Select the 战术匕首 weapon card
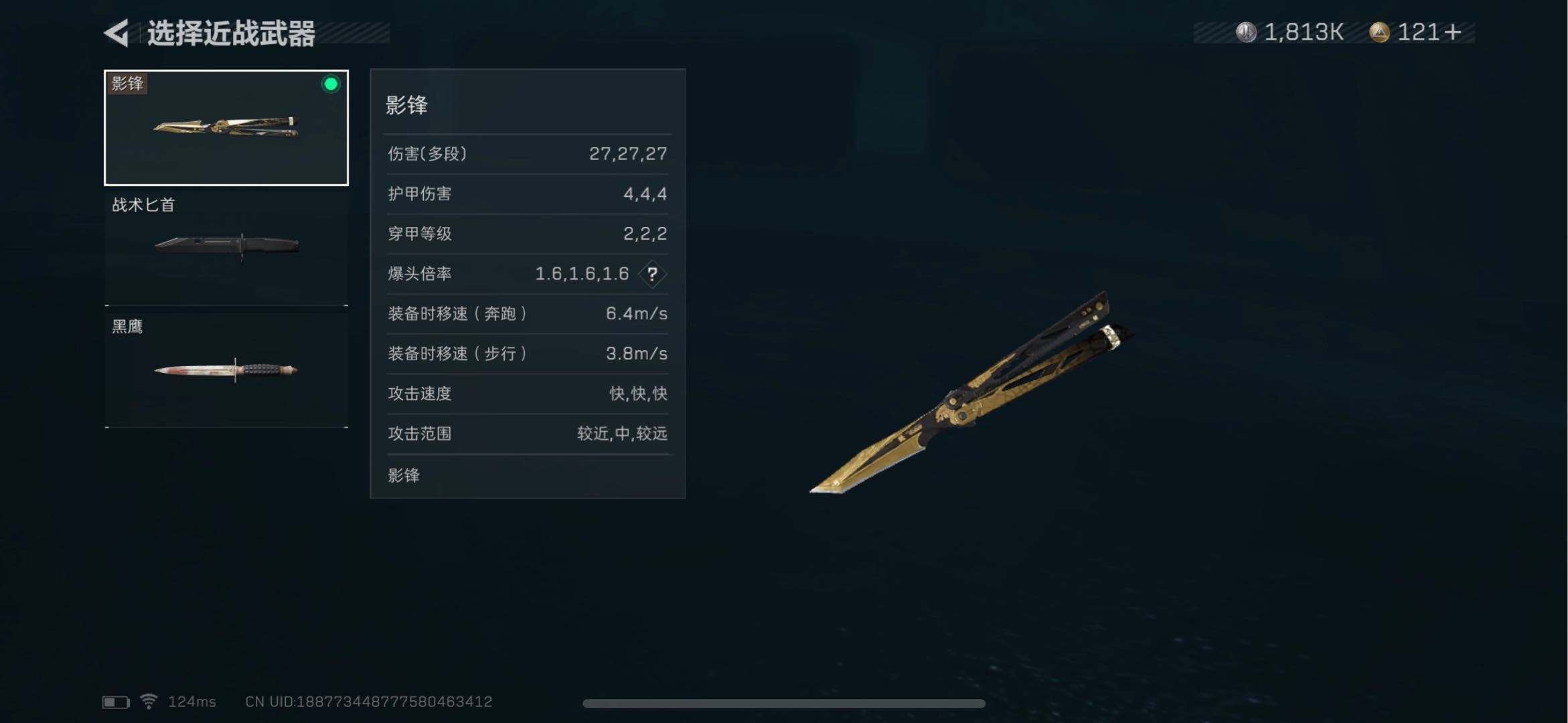1568x723 pixels. tap(226, 248)
